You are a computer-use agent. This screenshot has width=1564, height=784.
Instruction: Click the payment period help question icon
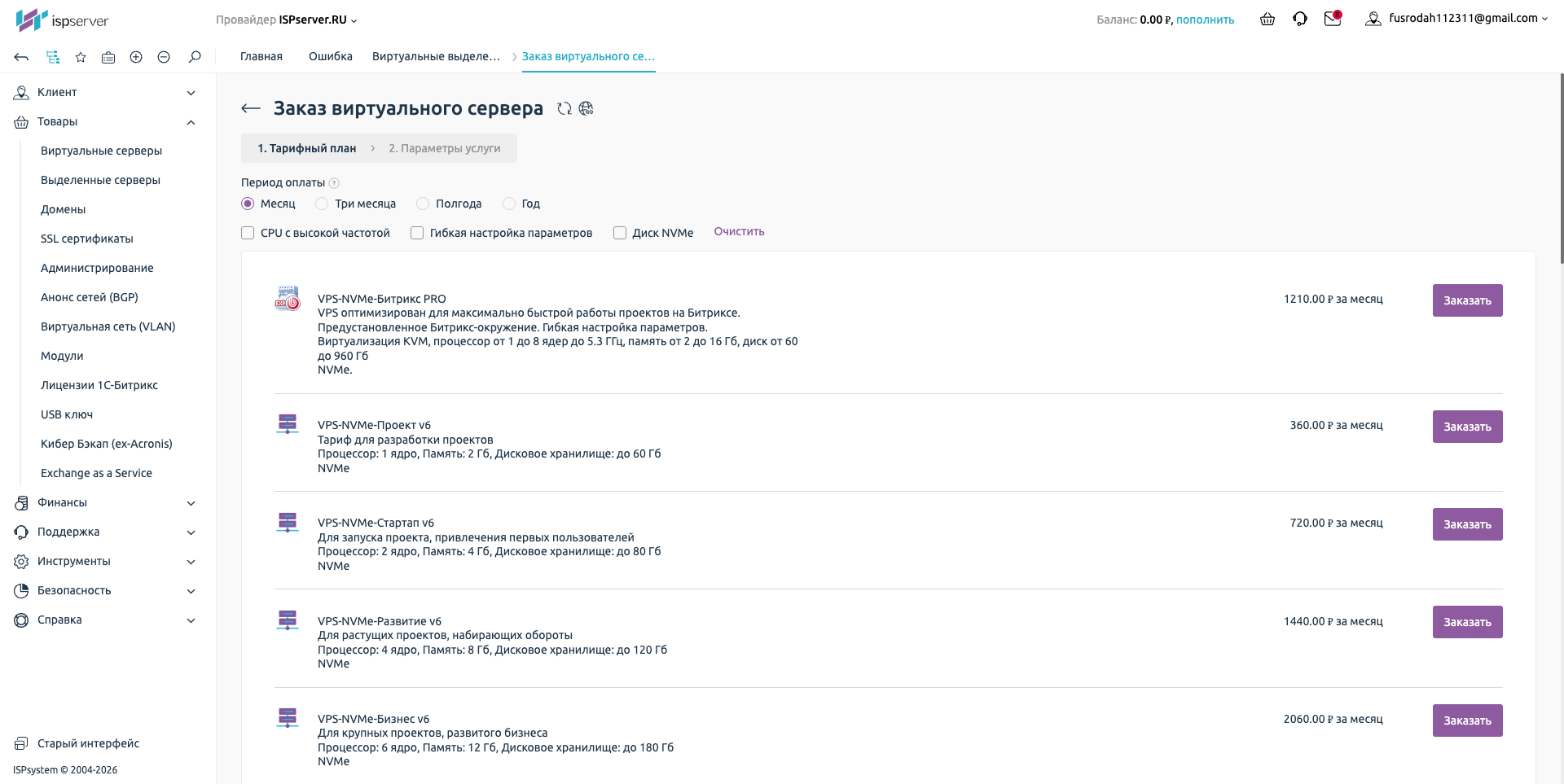(x=334, y=183)
